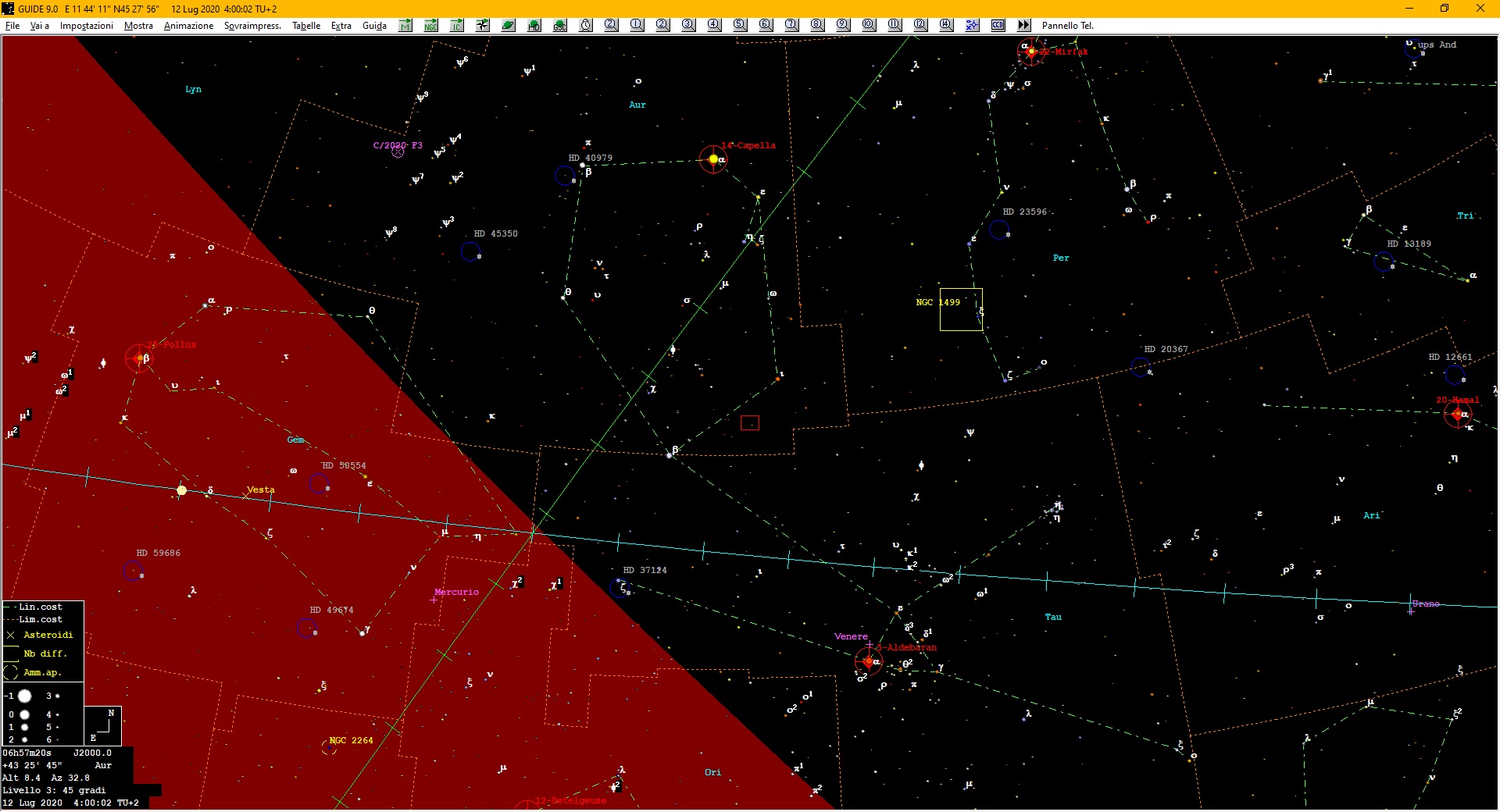Open the Extra menu
Viewport: 1500px width, 812px height.
tap(341, 26)
